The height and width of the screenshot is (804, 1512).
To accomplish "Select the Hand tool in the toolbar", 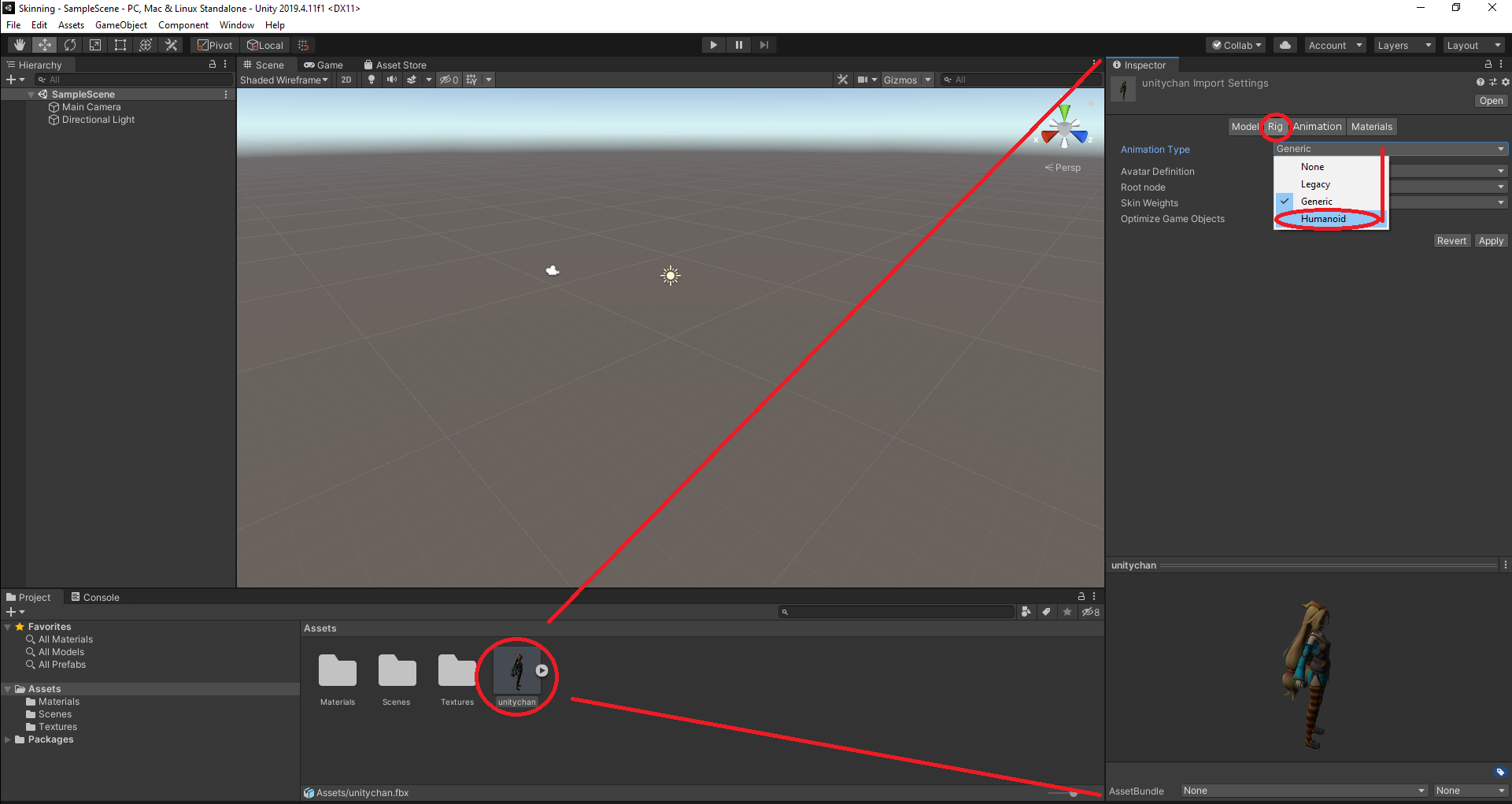I will pyautogui.click(x=18, y=45).
